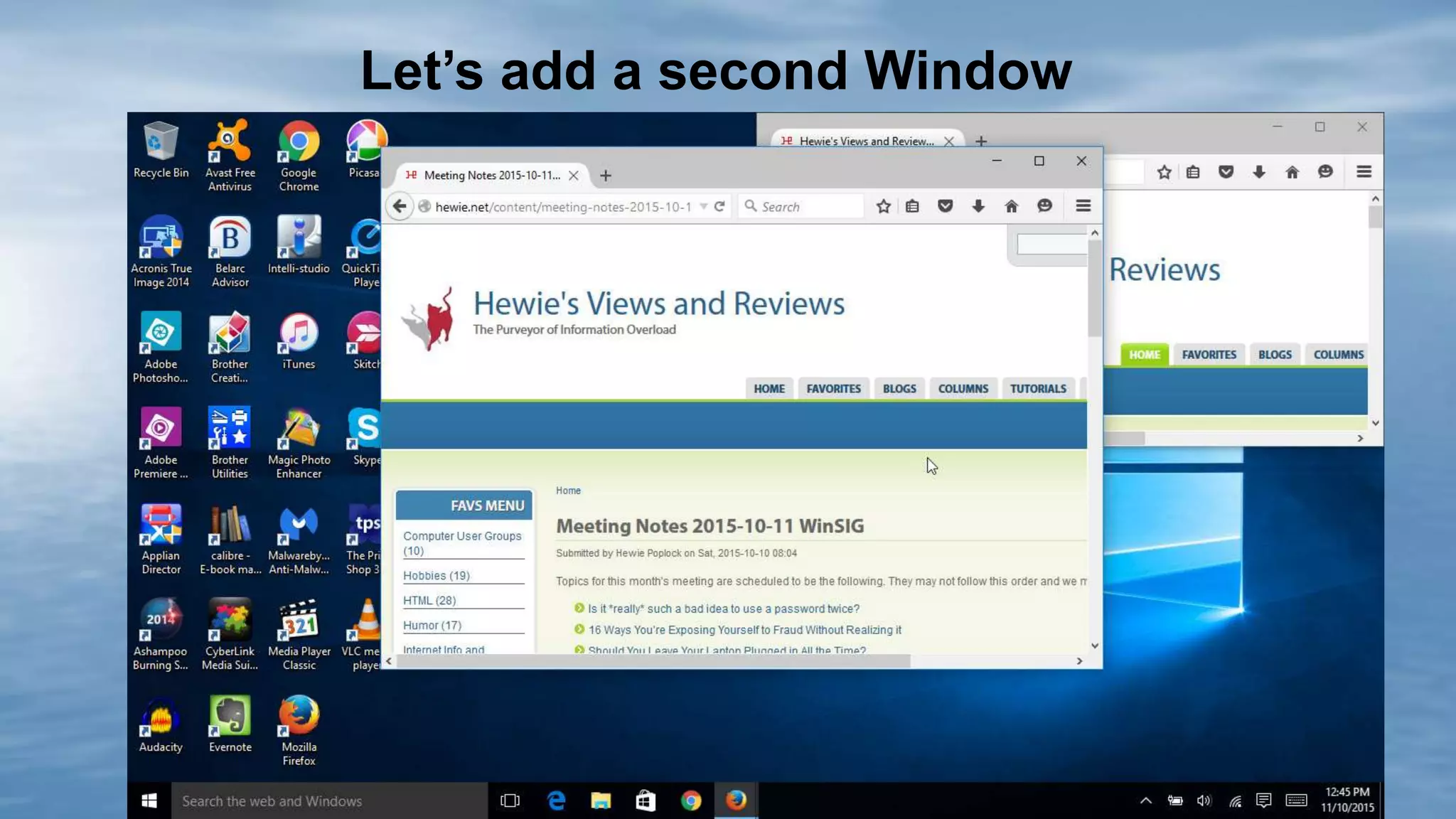Open Humor (17) favorites link
Viewport: 1456px width, 819px height.
pos(432,626)
